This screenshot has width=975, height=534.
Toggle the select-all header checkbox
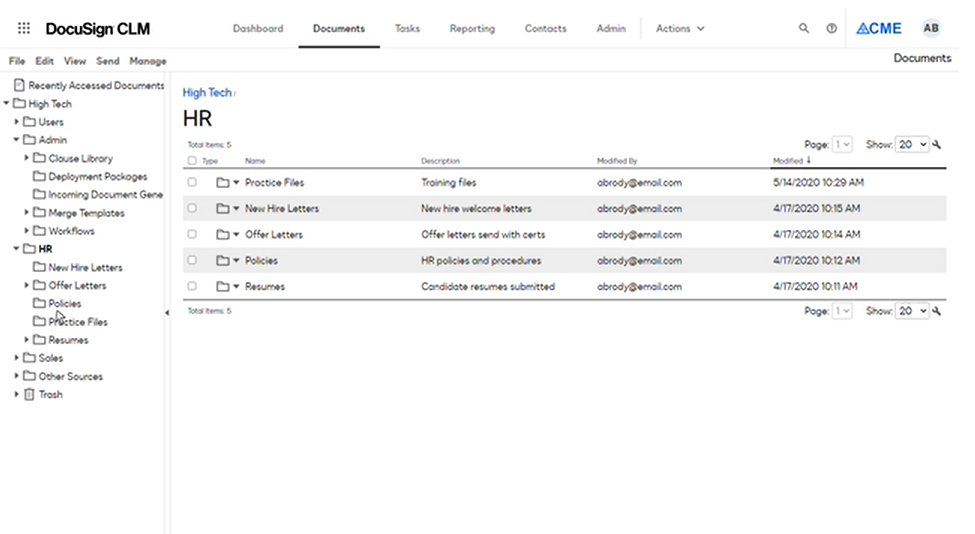(192, 161)
